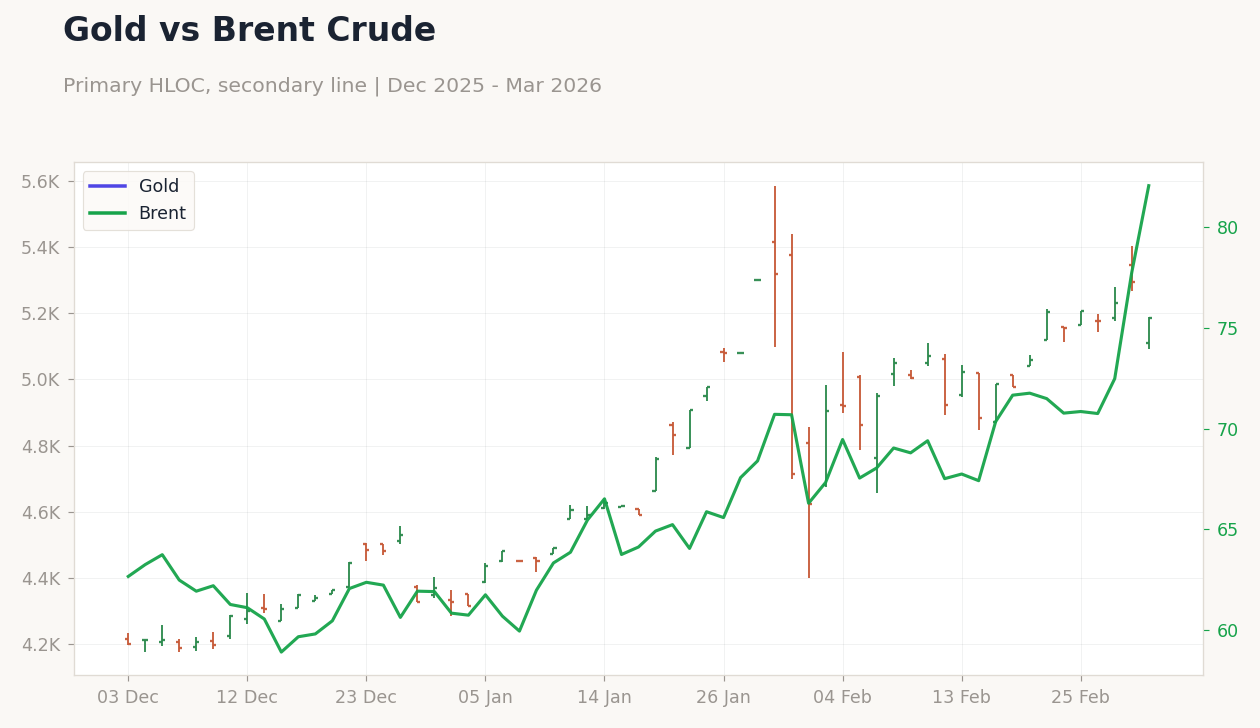
Task: Click the 5.6K left axis label
Action: (40, 181)
